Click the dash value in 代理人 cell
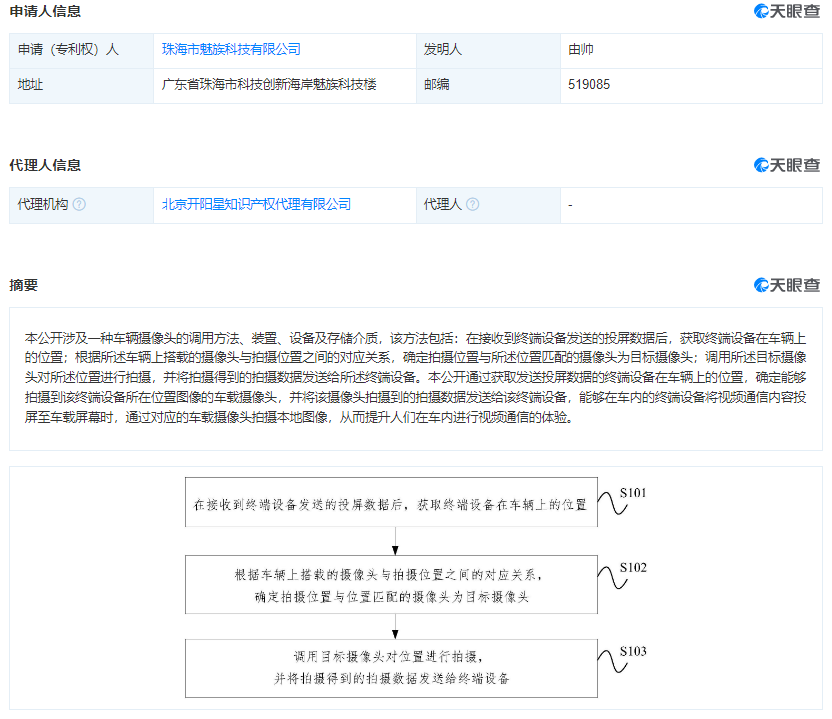Image resolution: width=832 pixels, height=719 pixels. [570, 205]
